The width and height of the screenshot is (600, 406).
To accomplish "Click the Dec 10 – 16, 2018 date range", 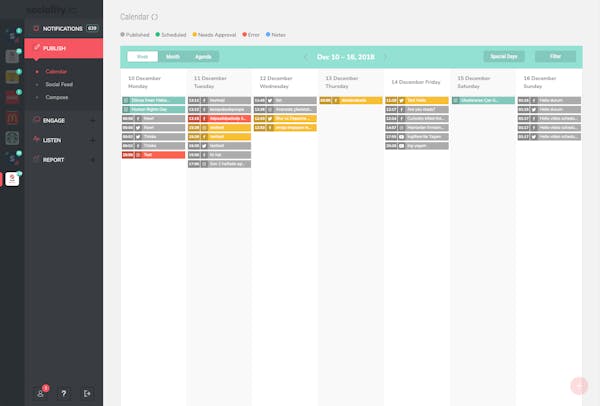I will pos(346,57).
